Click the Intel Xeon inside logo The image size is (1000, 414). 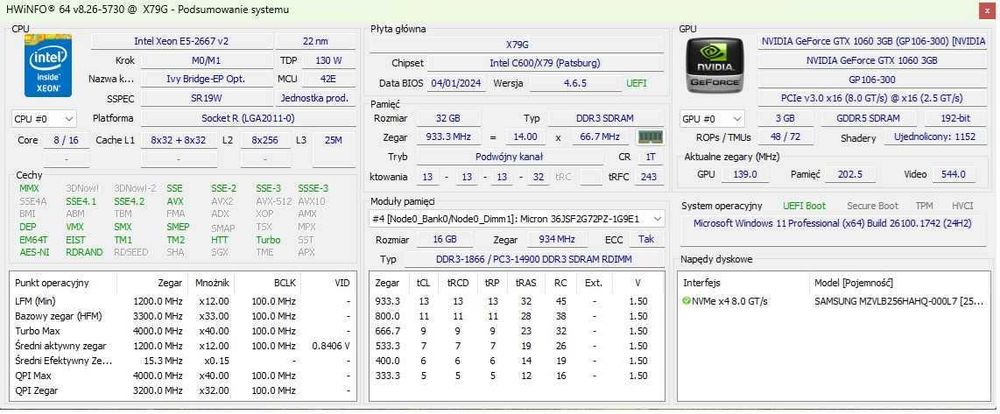click(48, 65)
